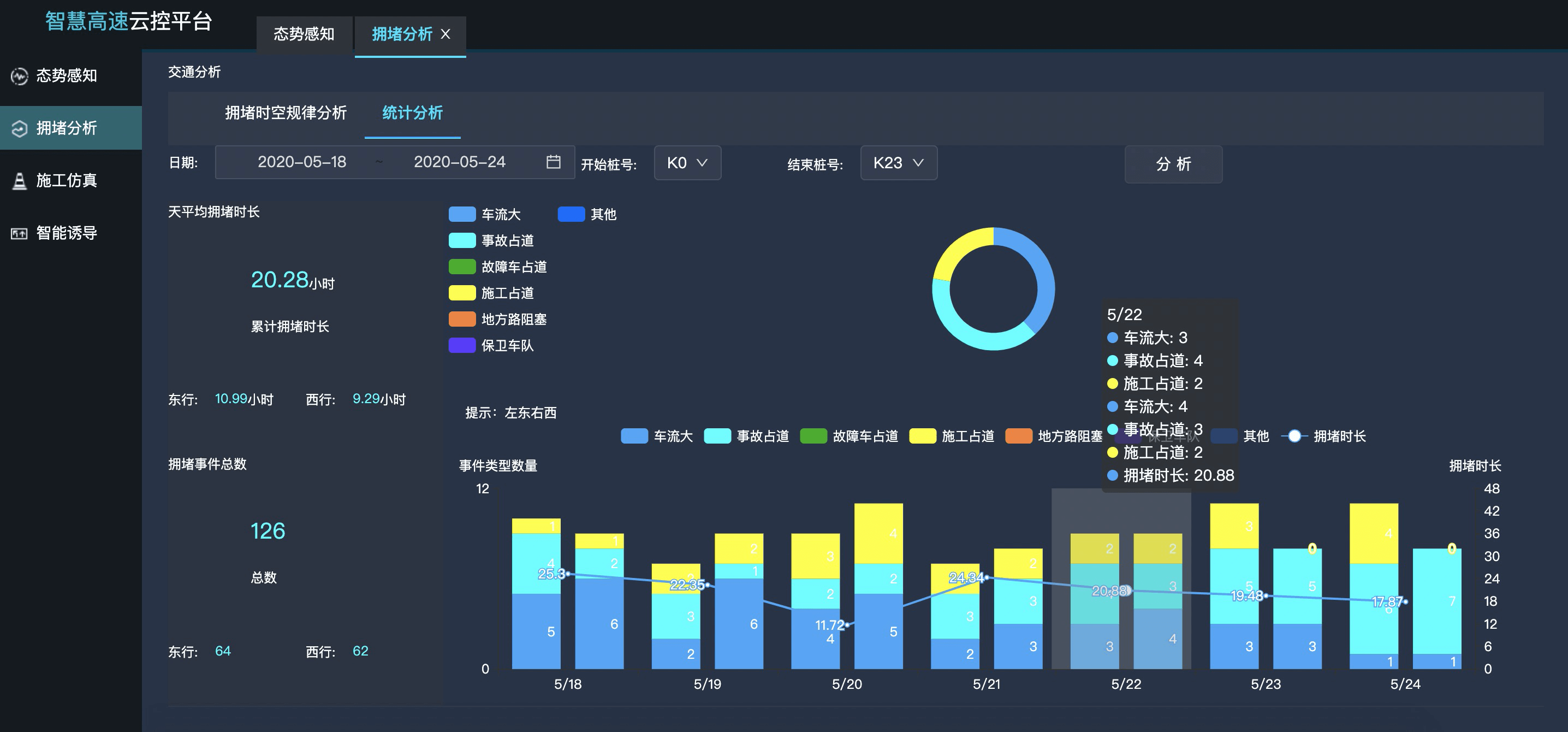
Task: Toggle 车流大 in the bar chart legend
Action: pyautogui.click(x=657, y=436)
